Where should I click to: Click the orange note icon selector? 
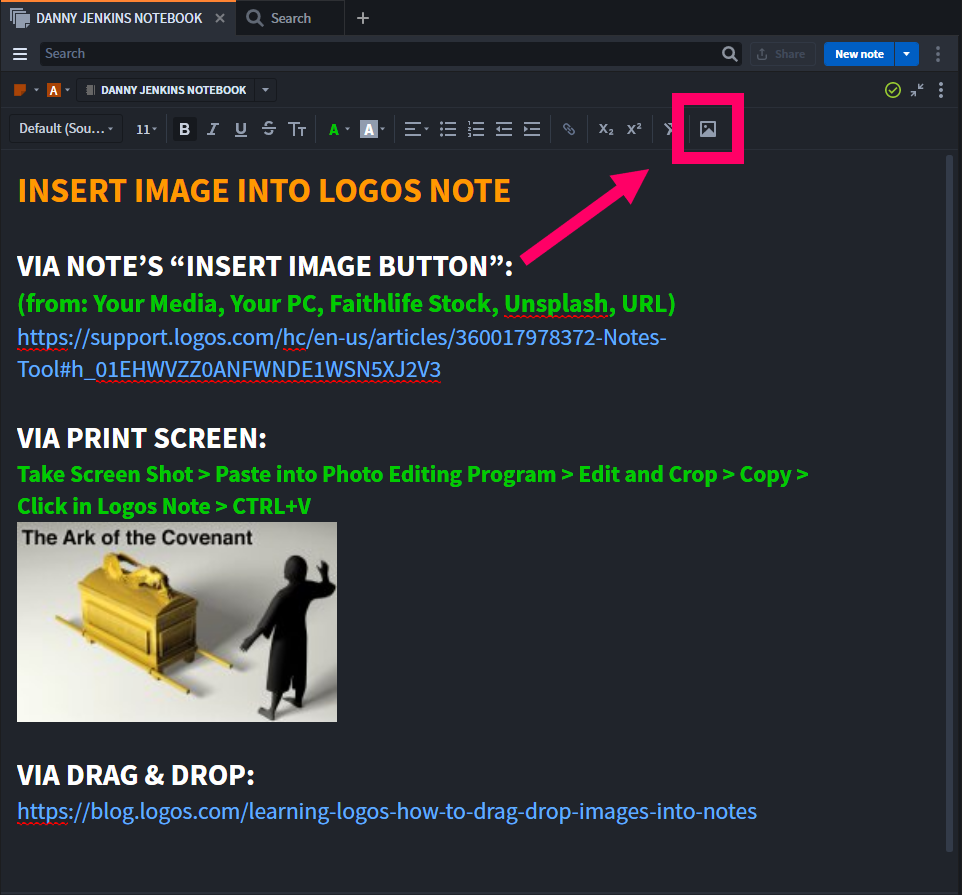click(x=20, y=90)
